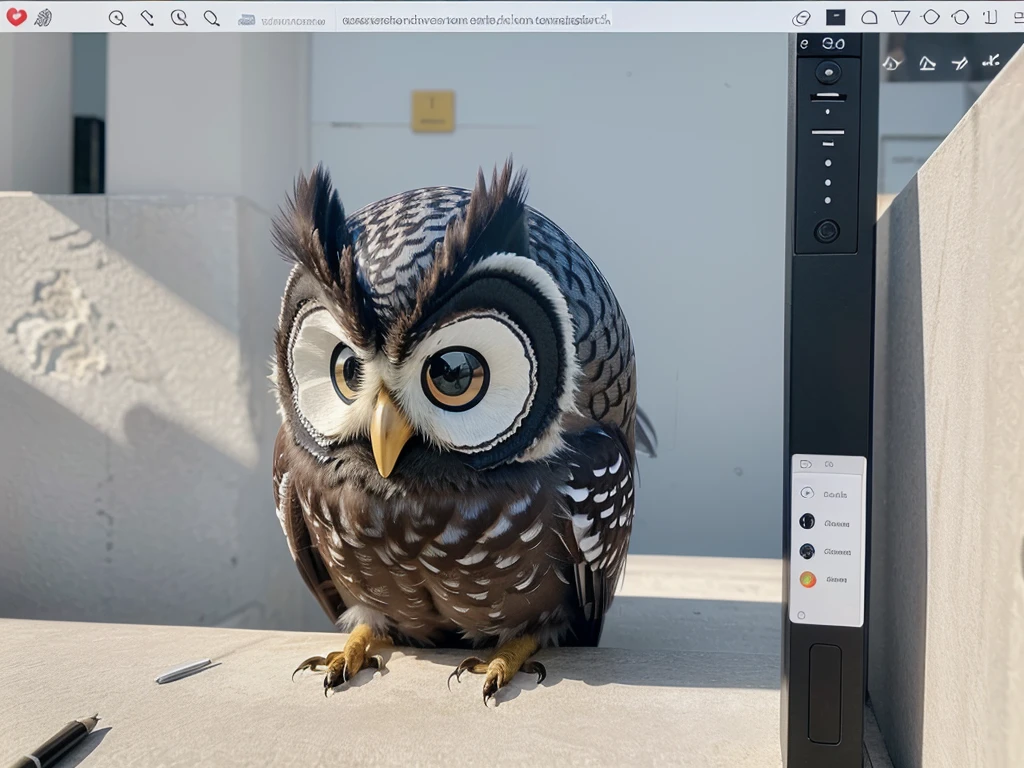Click the droplet tool icon on the right panel
The height and width of the screenshot is (768, 1024).
pyautogui.click(x=892, y=64)
